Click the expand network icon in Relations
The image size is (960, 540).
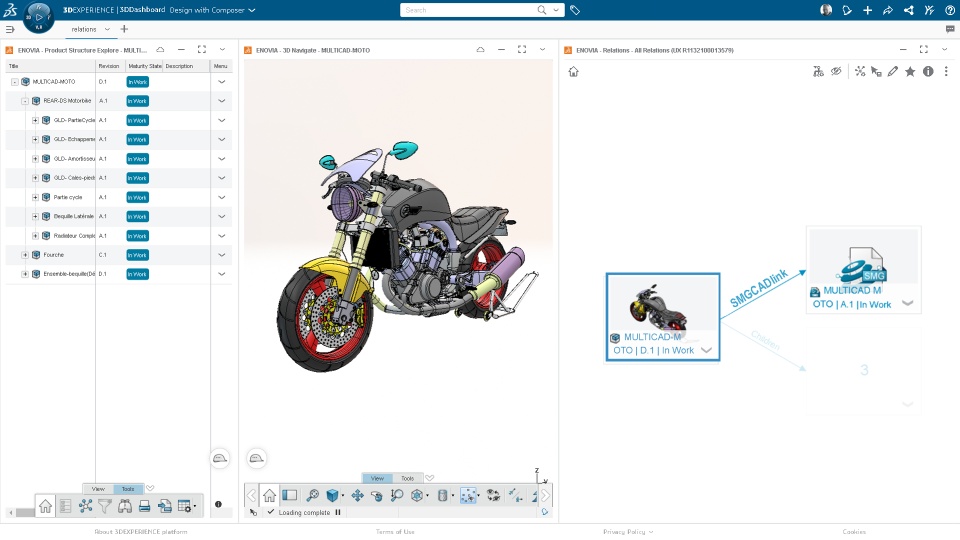(860, 72)
